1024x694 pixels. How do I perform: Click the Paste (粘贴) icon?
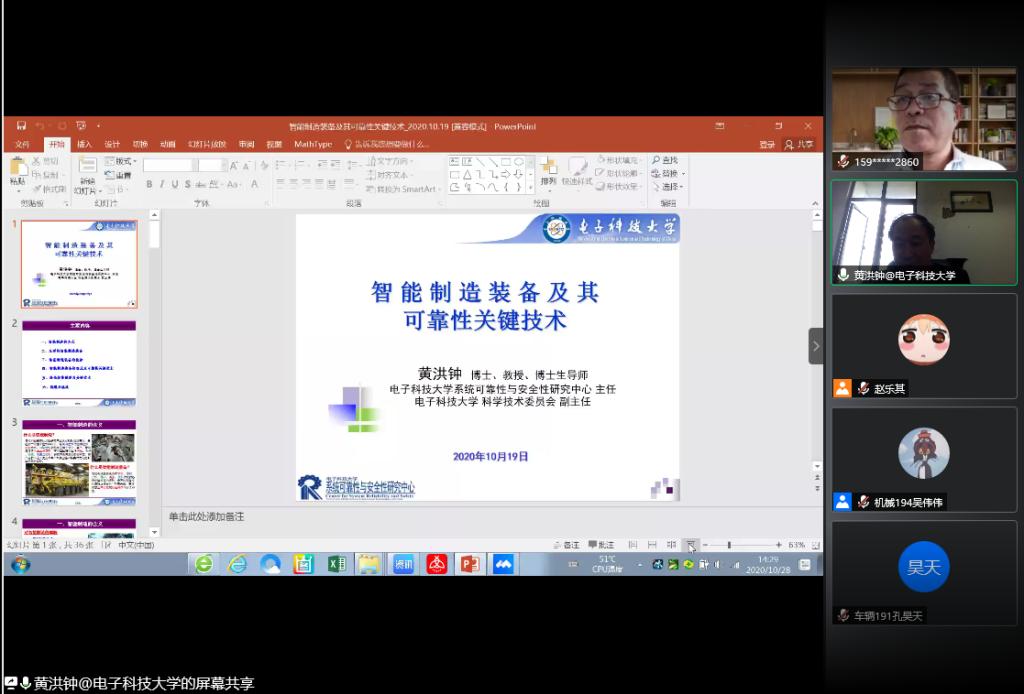pos(17,172)
